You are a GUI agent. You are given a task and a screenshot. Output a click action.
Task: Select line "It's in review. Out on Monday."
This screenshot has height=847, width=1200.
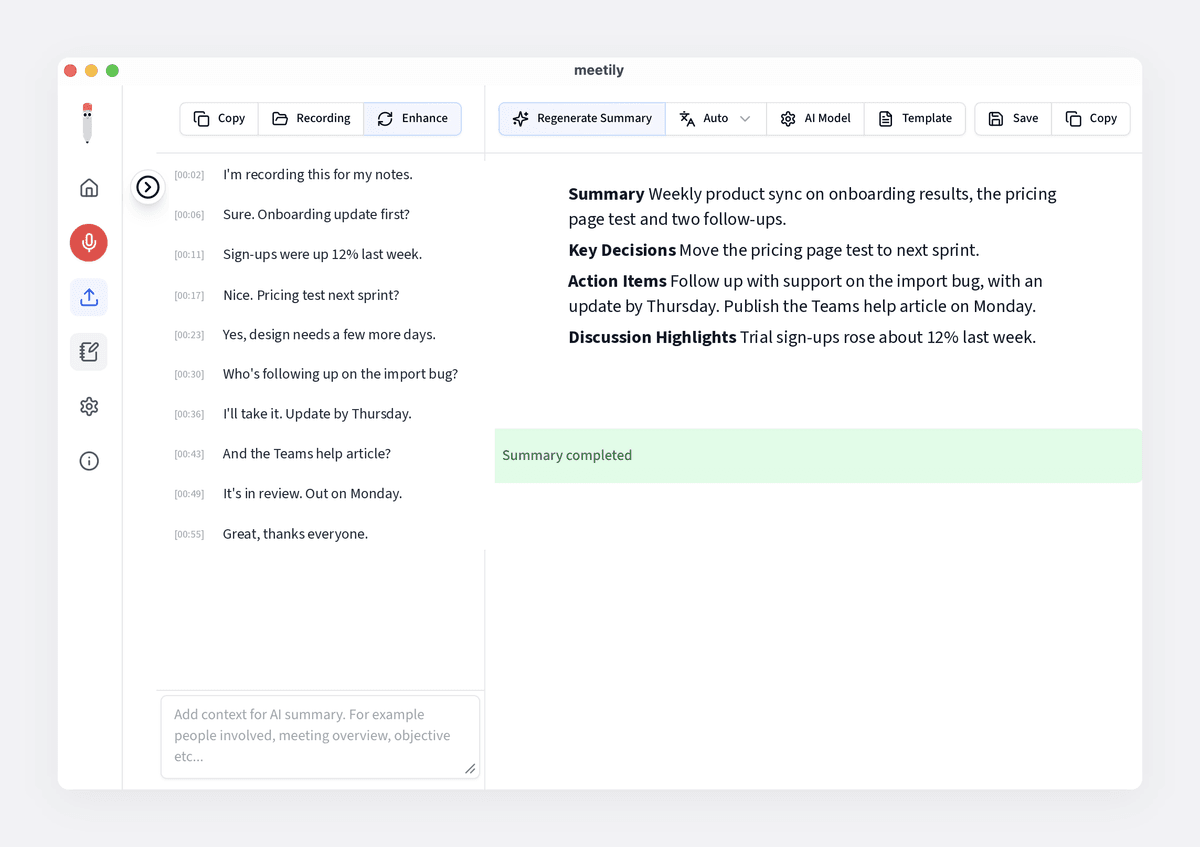[x=312, y=494]
